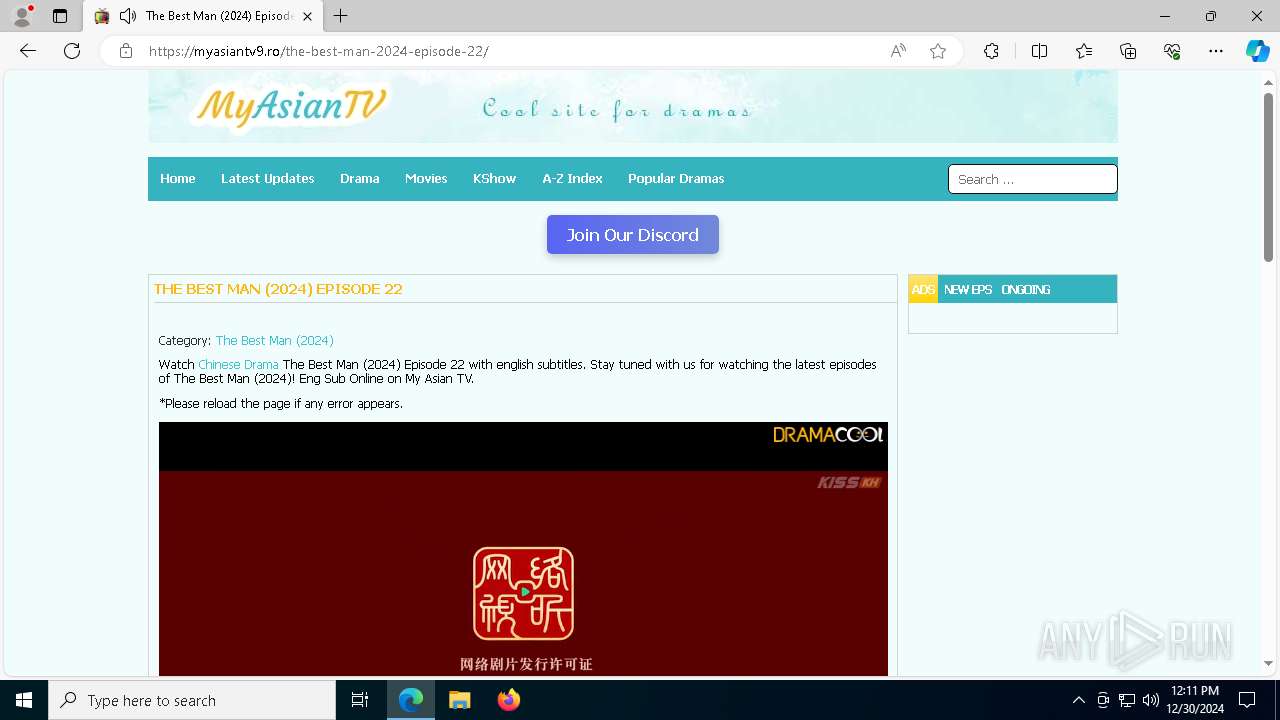Open Microsoft Edge taskbar icon
Viewport: 1280px width, 720px height.
point(411,700)
